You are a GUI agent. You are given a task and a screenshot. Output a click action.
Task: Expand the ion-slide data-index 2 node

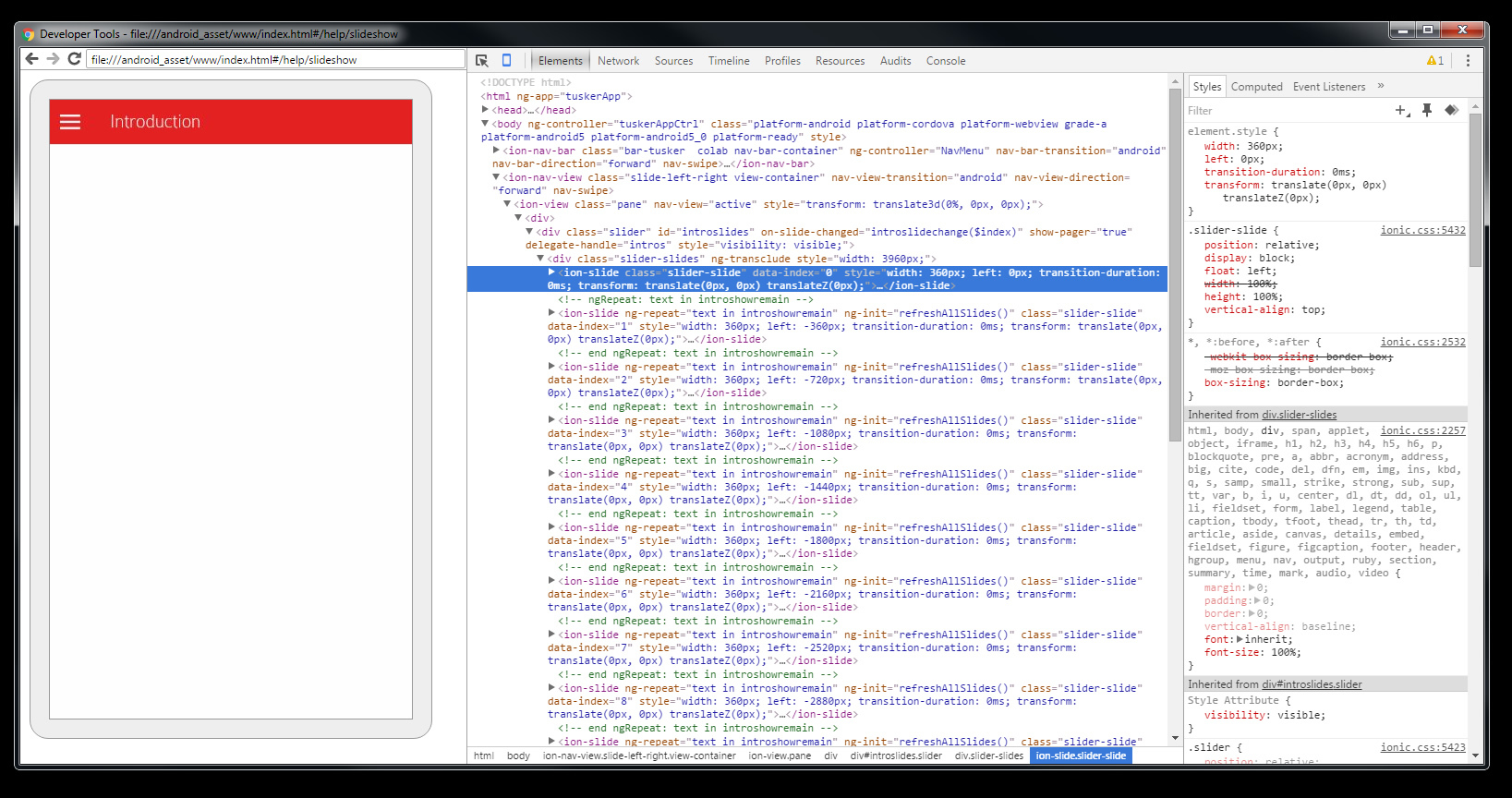(551, 366)
